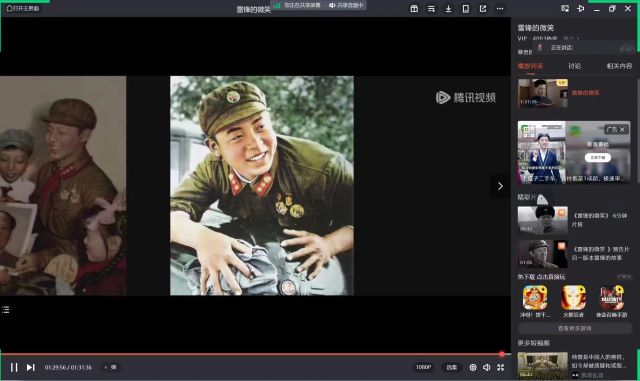Open the three-dots more options menu

pyautogui.click(x=500, y=9)
